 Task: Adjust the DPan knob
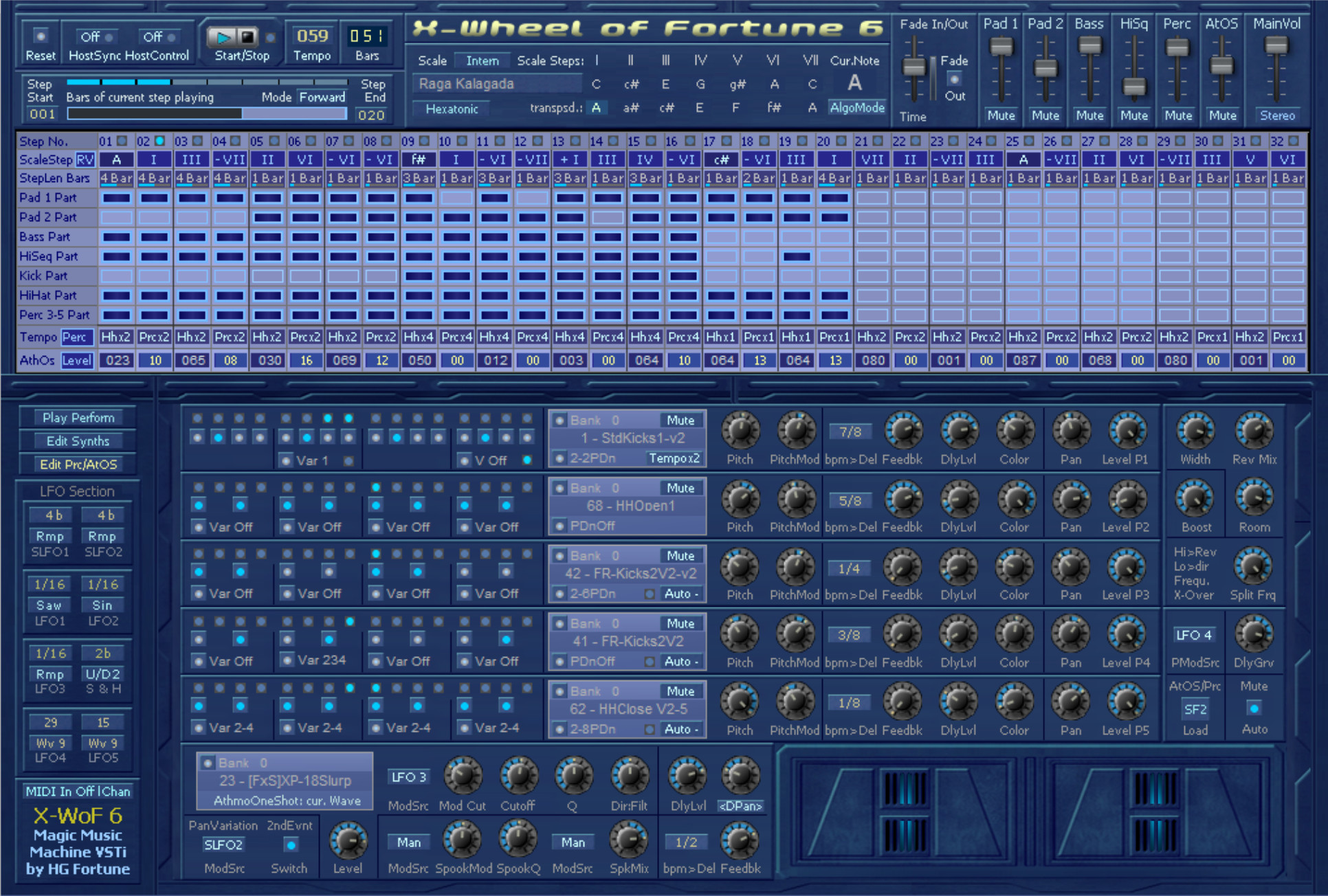pos(740,775)
